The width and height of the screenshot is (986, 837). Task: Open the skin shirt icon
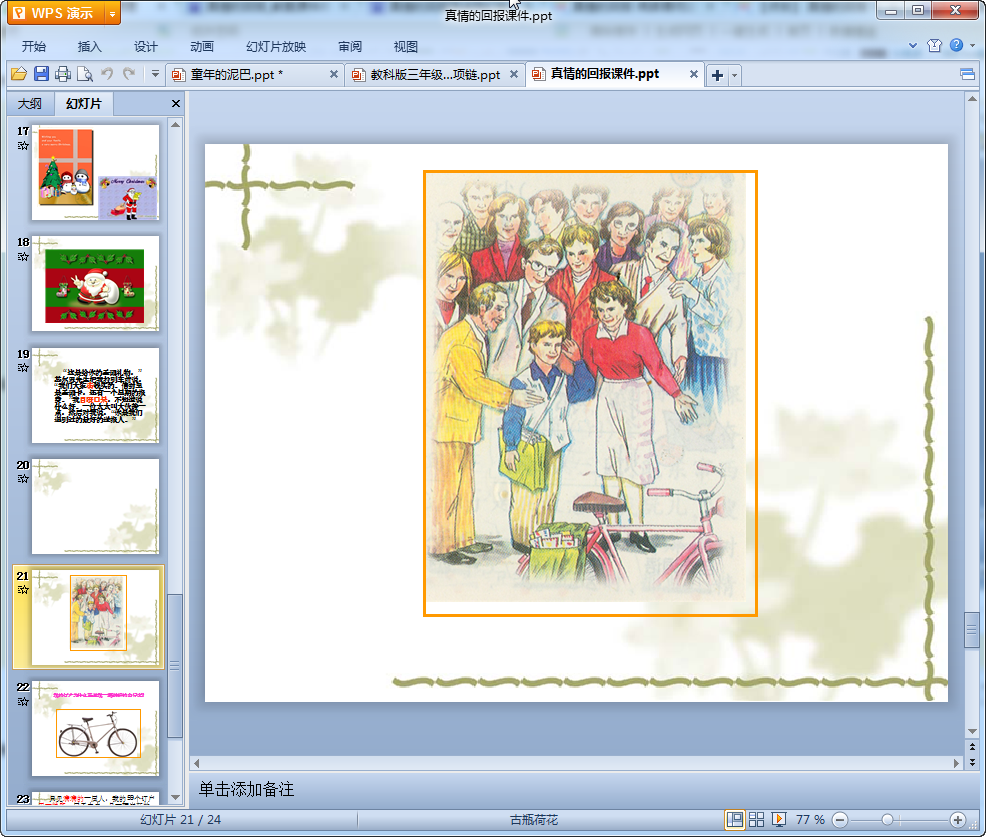(x=934, y=45)
